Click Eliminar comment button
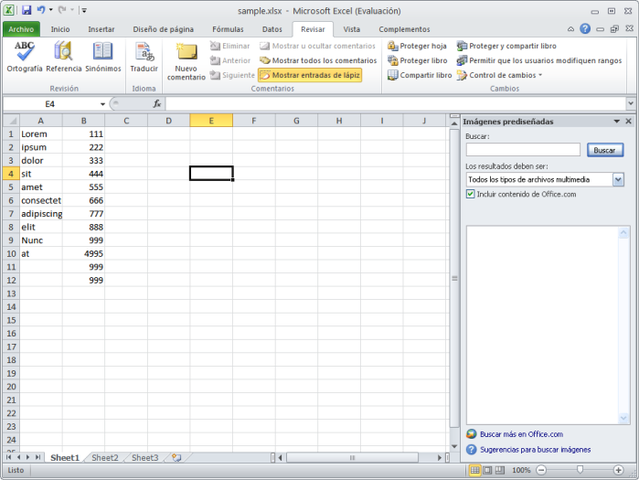639x480 pixels. point(230,46)
